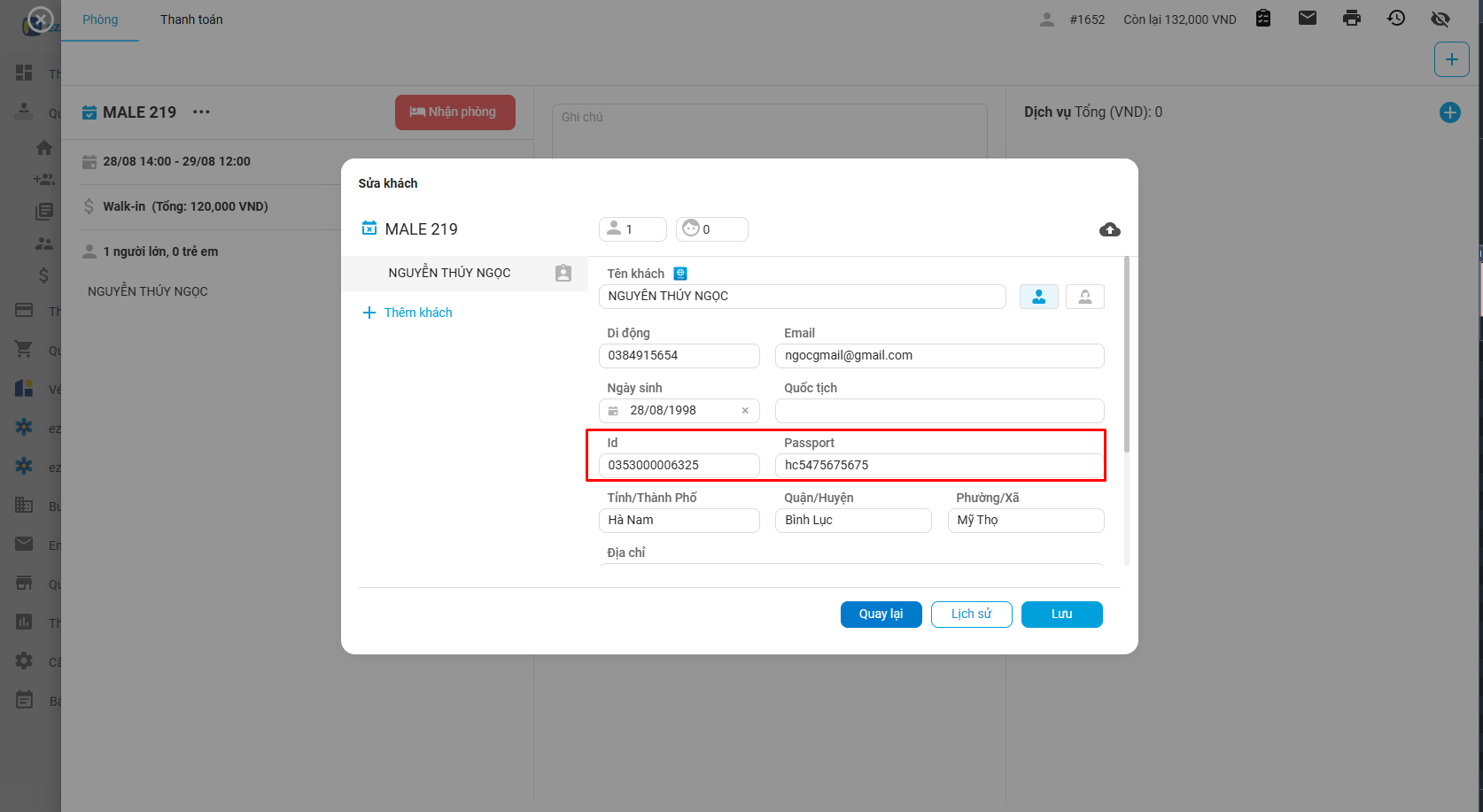Click the blue add service plus icon
1483x812 pixels.
pos(1449,112)
